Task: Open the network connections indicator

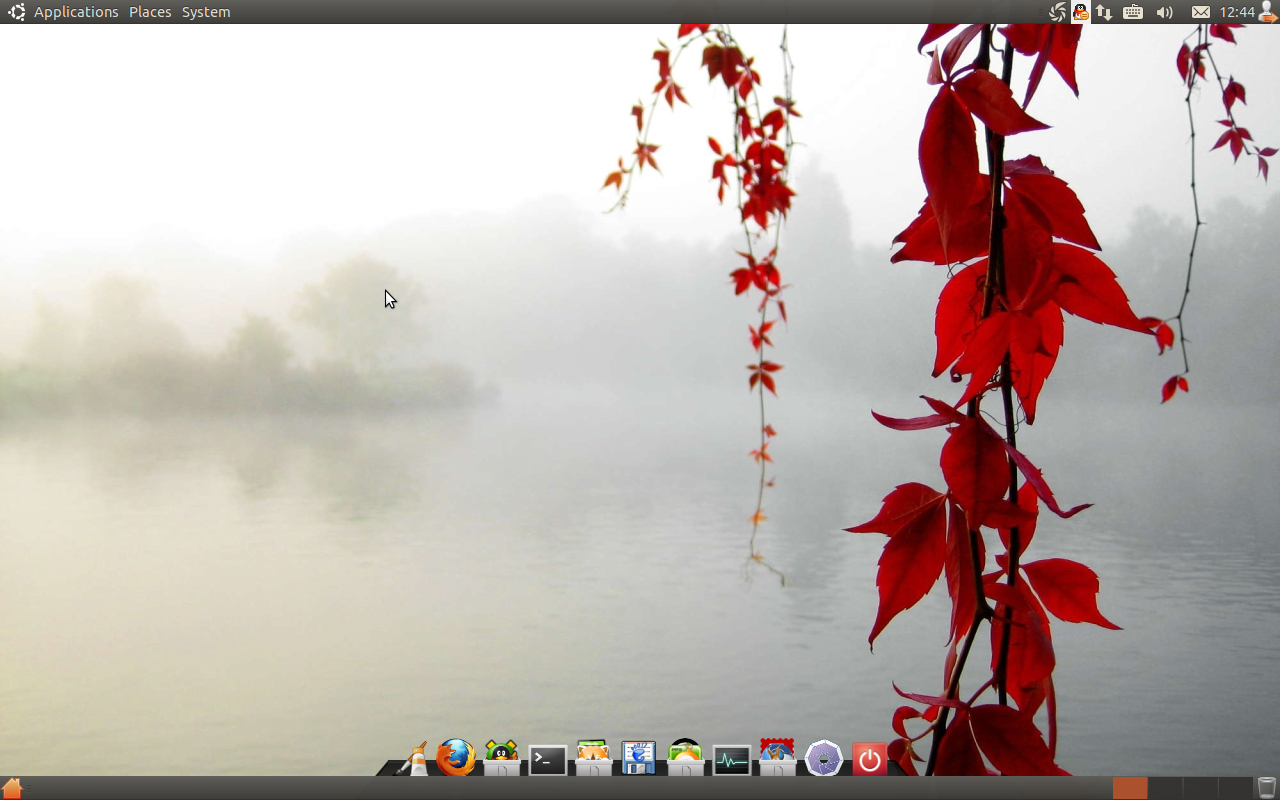Action: click(x=1104, y=12)
